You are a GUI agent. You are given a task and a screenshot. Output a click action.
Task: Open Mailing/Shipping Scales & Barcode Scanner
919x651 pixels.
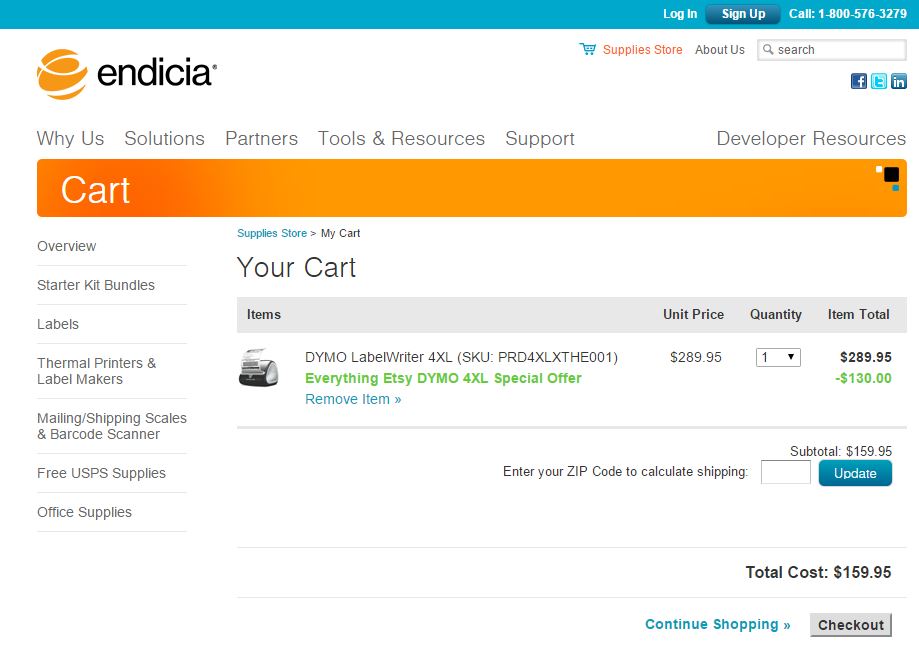111,426
